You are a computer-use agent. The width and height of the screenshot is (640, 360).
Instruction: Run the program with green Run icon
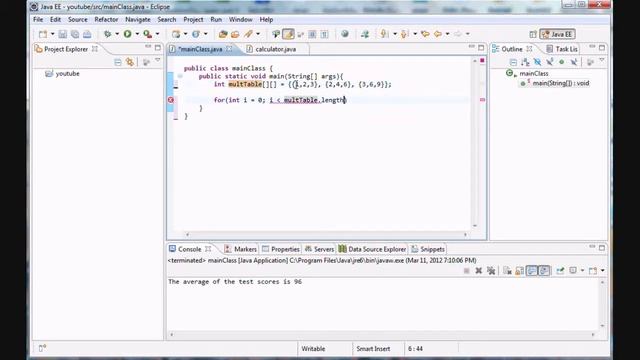click(x=127, y=34)
